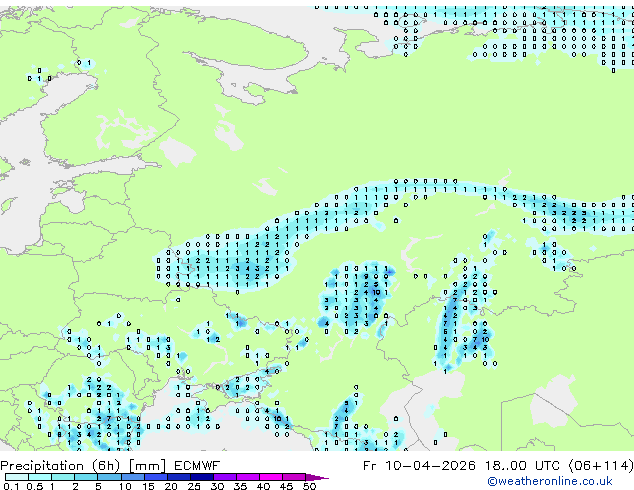Click the 2–5 mm legend color swatch
The image size is (634, 490).
click(86, 477)
